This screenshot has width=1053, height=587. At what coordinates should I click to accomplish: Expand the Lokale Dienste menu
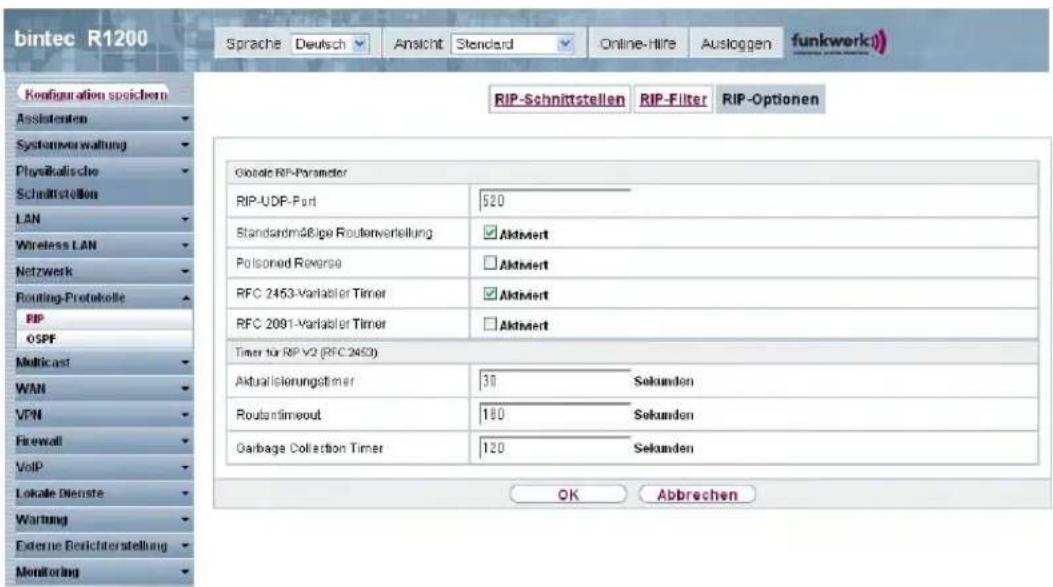click(x=99, y=494)
